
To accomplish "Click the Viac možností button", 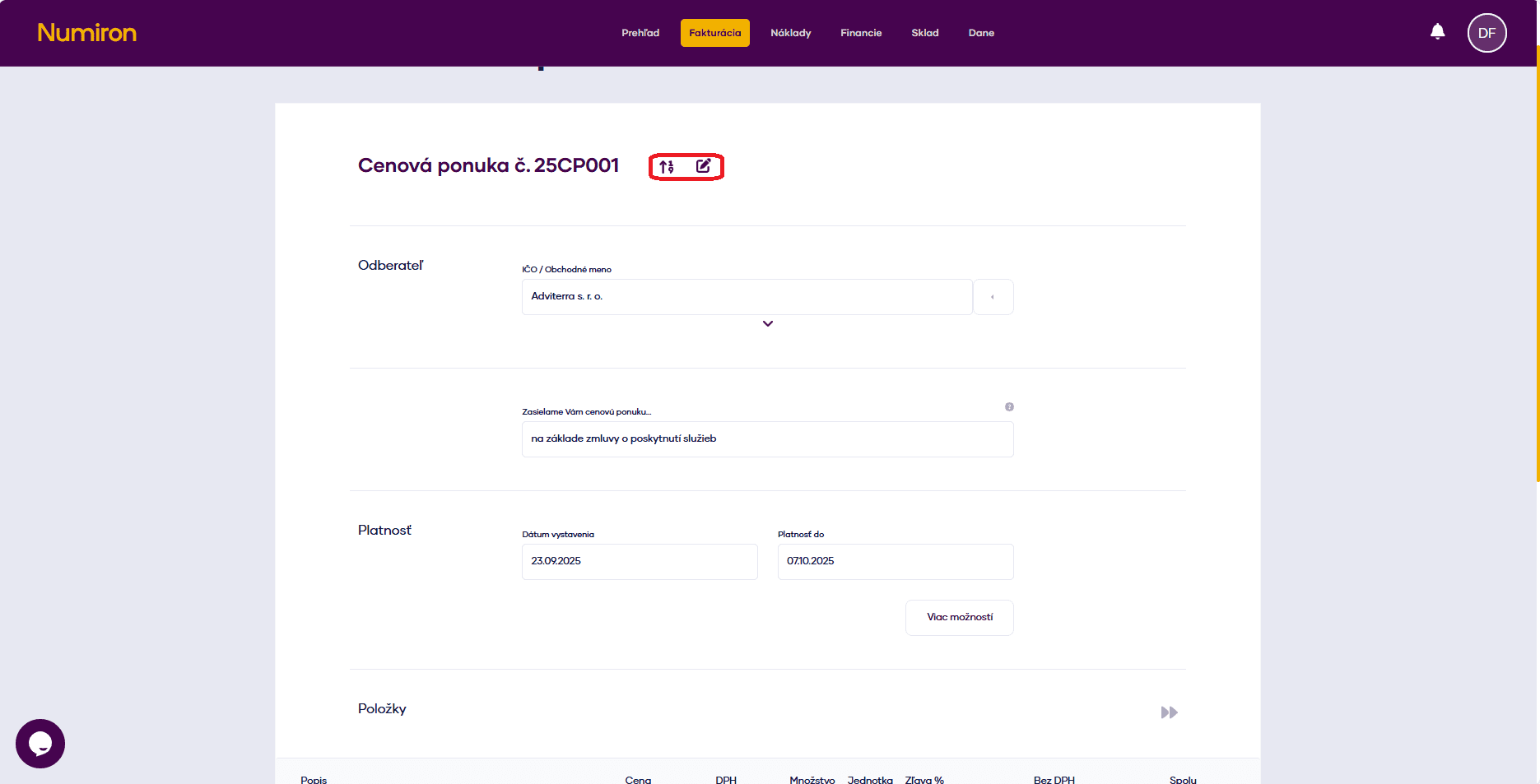I will (x=959, y=618).
